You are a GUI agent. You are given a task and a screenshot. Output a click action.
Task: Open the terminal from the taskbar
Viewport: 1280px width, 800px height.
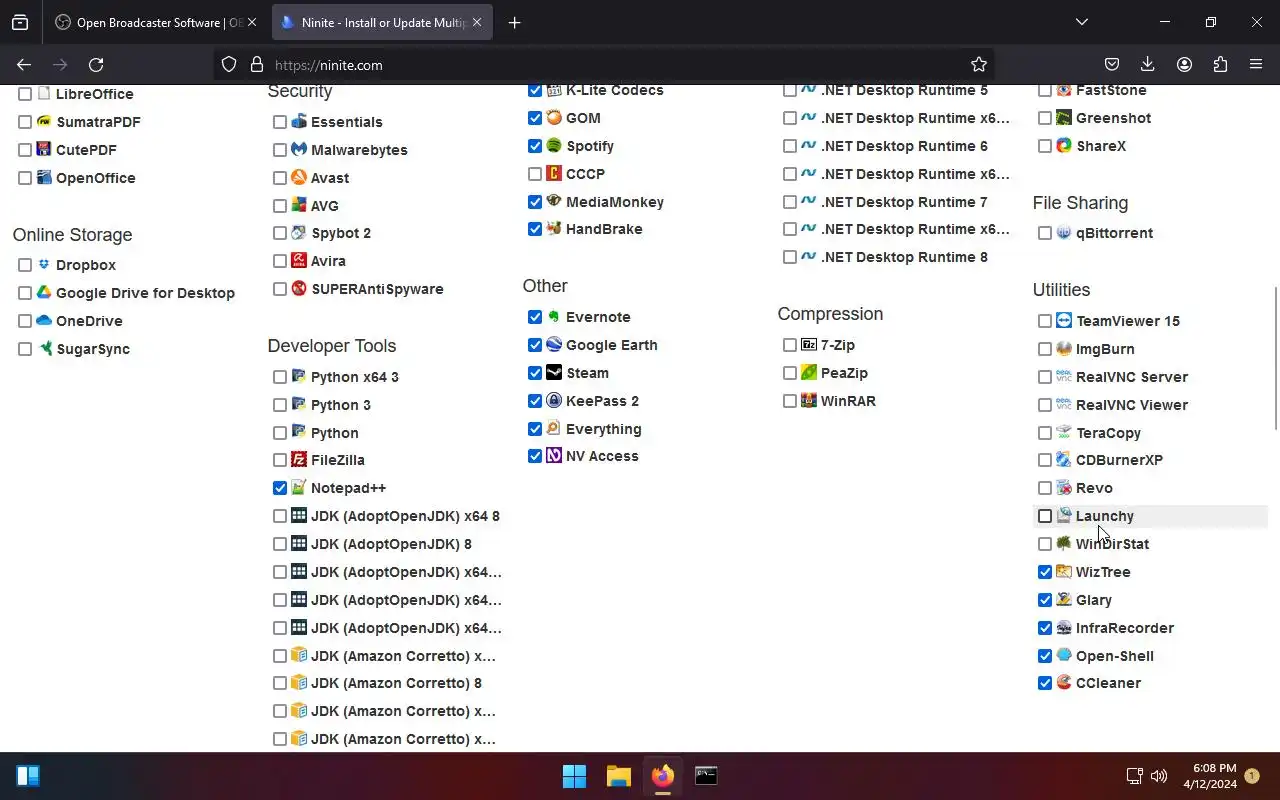point(706,776)
